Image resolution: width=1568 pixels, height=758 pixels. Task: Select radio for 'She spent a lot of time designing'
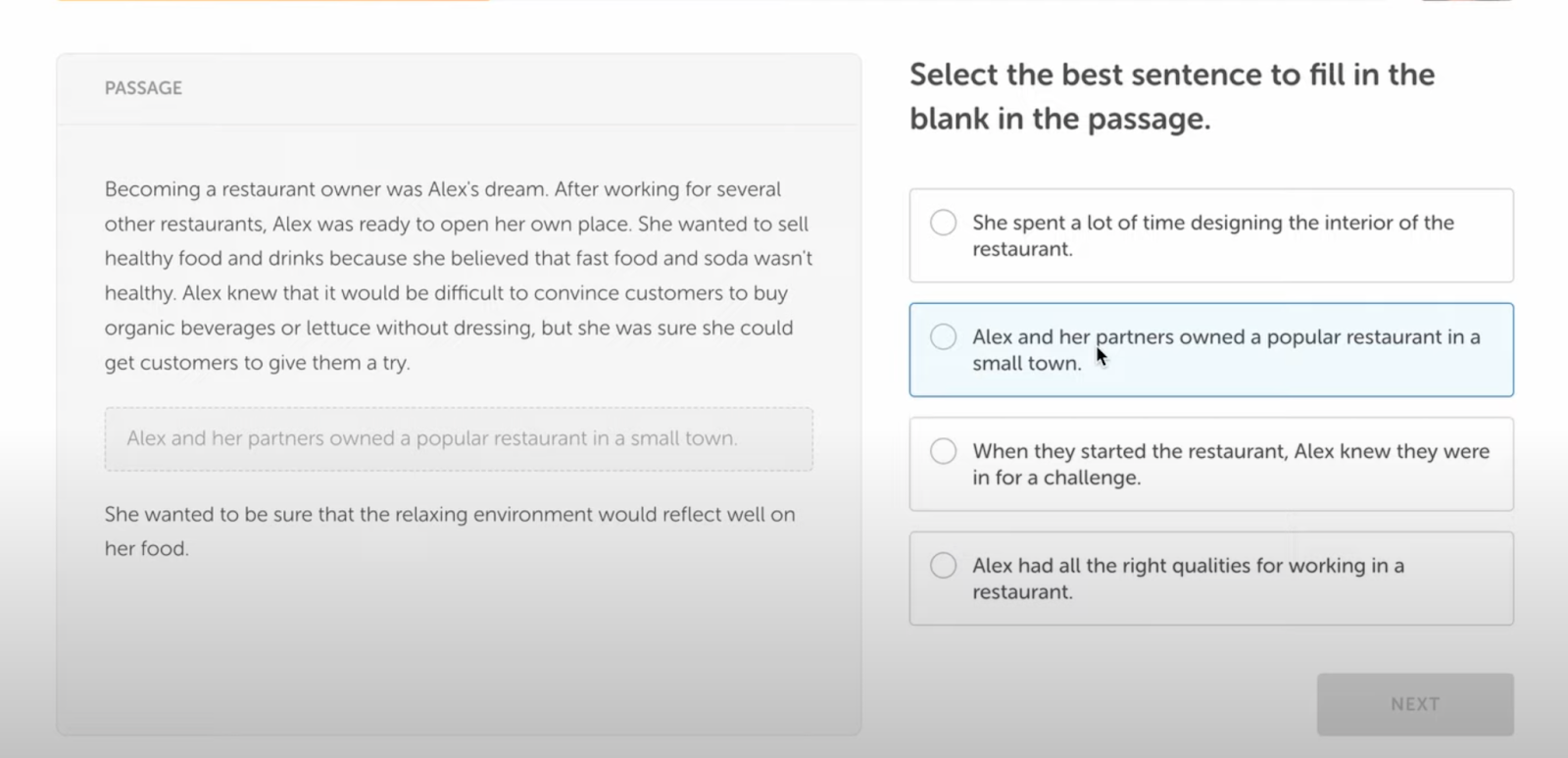tap(943, 223)
